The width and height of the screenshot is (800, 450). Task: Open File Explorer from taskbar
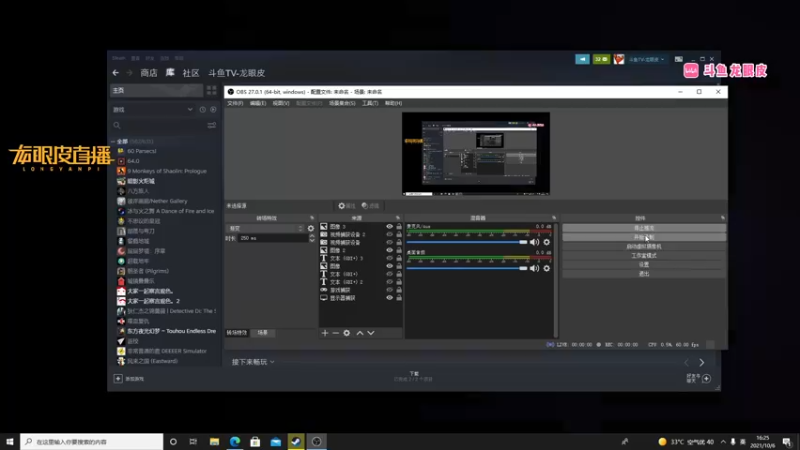click(214, 441)
